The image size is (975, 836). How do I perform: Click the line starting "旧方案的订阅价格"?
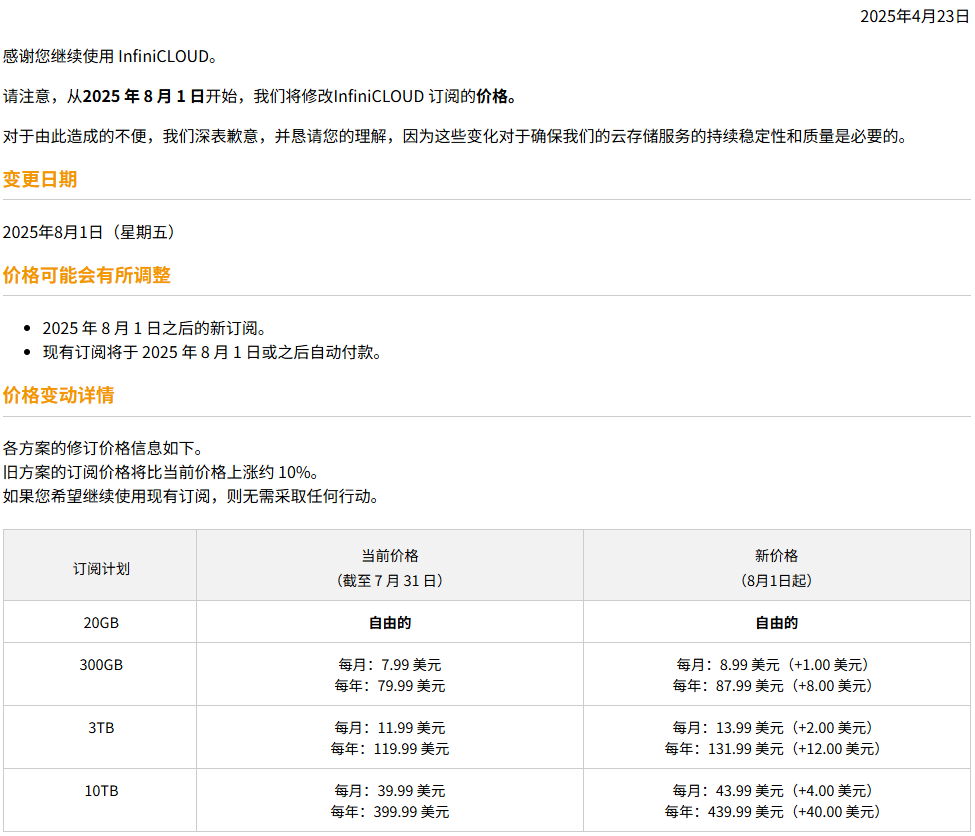(161, 472)
